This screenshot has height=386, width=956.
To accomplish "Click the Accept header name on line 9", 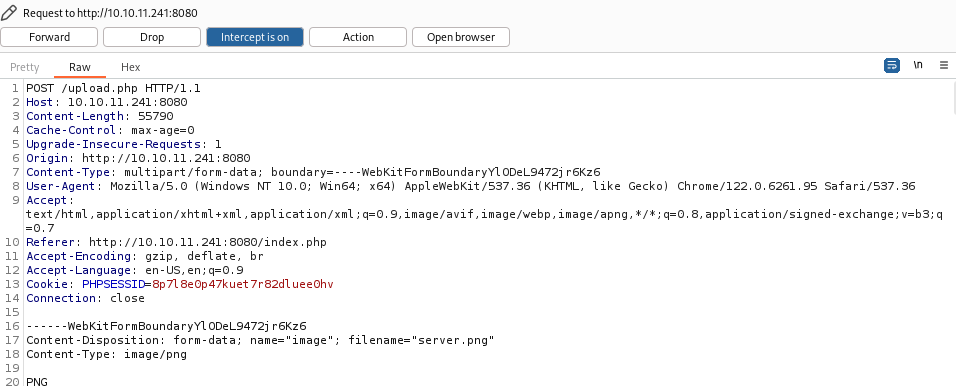I will pyautogui.click(x=46, y=201).
